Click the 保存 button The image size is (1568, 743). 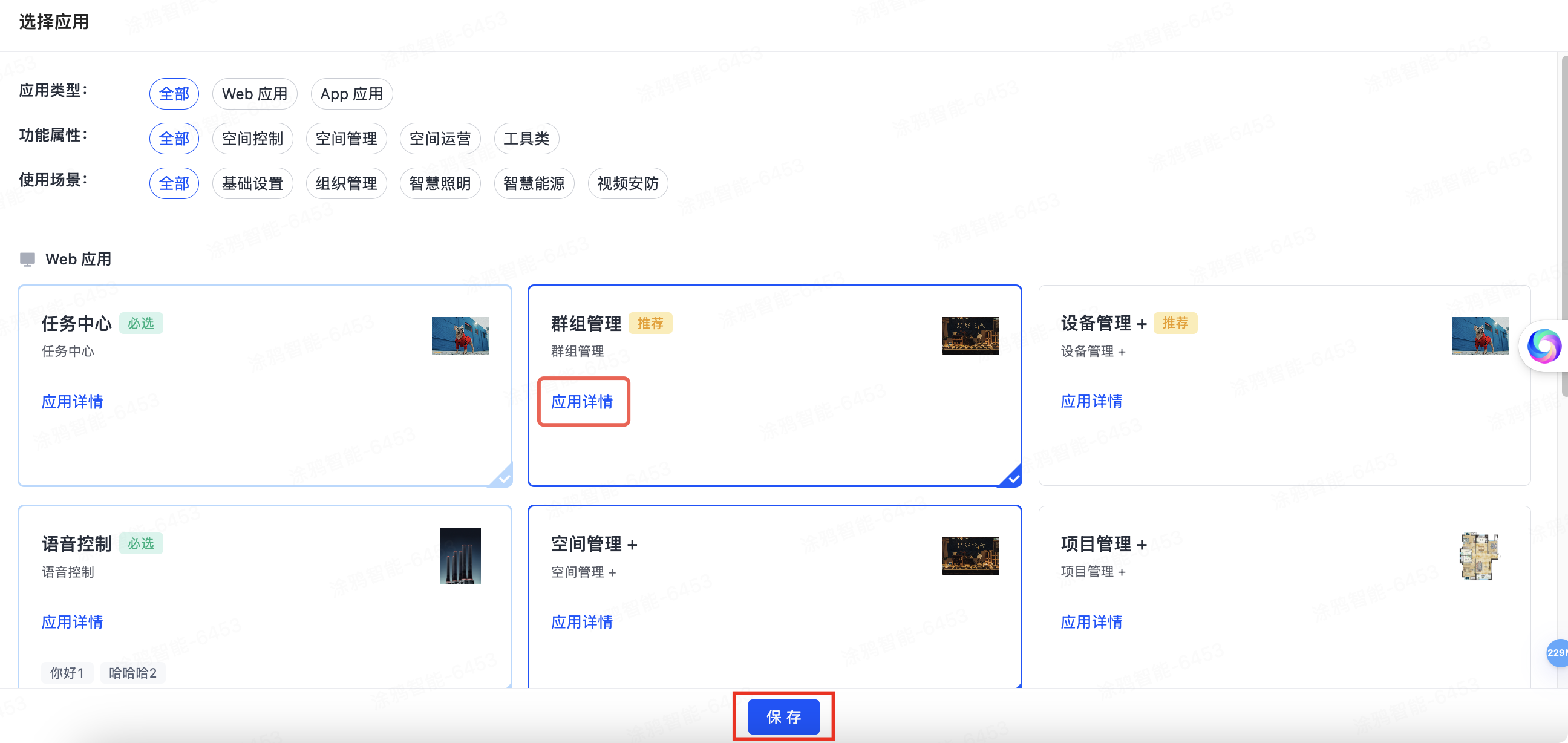[784, 717]
